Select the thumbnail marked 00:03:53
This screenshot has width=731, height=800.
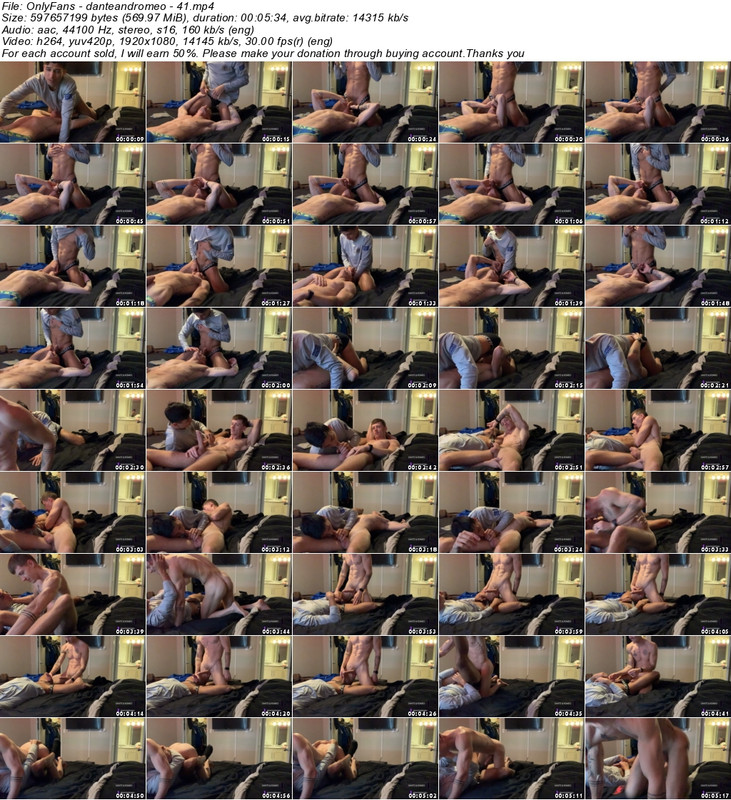(365, 593)
